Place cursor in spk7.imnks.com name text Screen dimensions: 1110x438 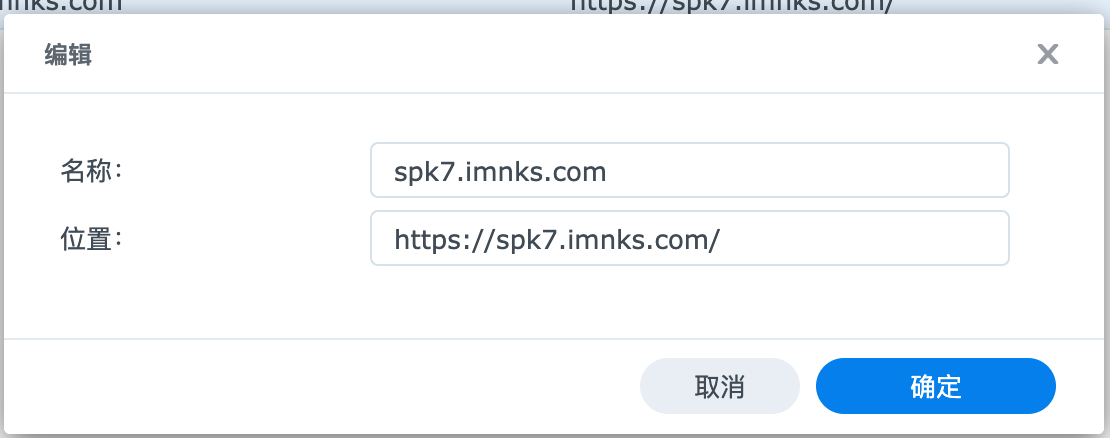(x=500, y=172)
